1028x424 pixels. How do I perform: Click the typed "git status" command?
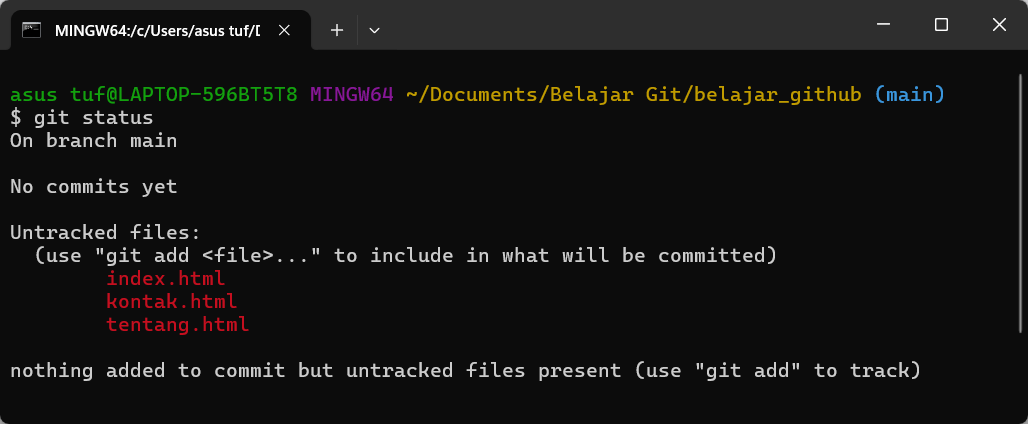coord(93,118)
